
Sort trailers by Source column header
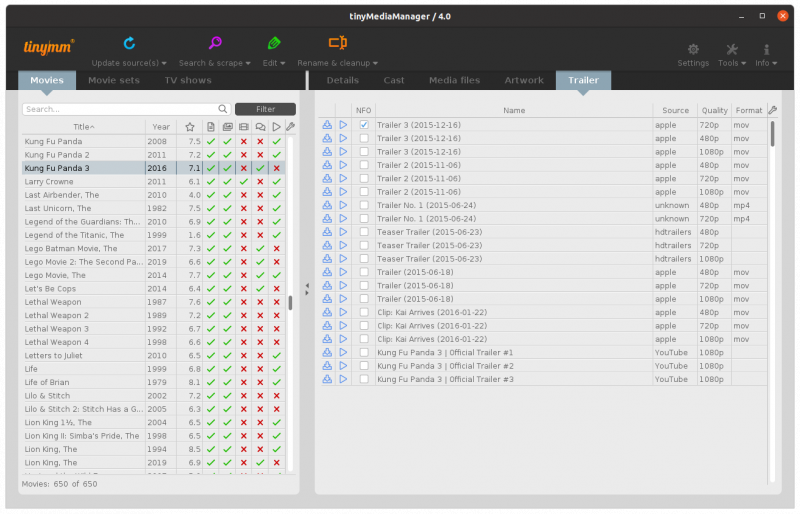click(676, 110)
